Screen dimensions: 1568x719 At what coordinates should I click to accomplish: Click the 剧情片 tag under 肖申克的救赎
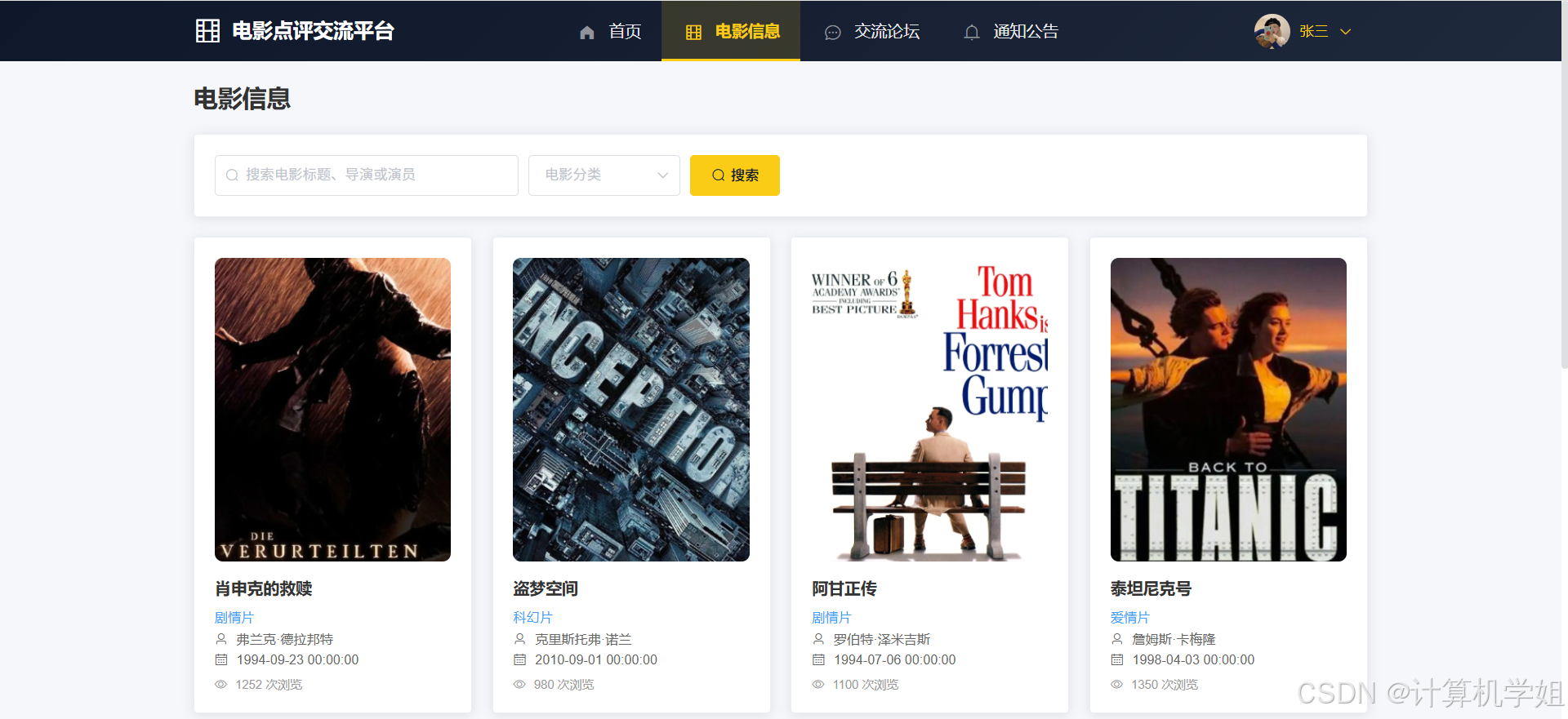234,618
